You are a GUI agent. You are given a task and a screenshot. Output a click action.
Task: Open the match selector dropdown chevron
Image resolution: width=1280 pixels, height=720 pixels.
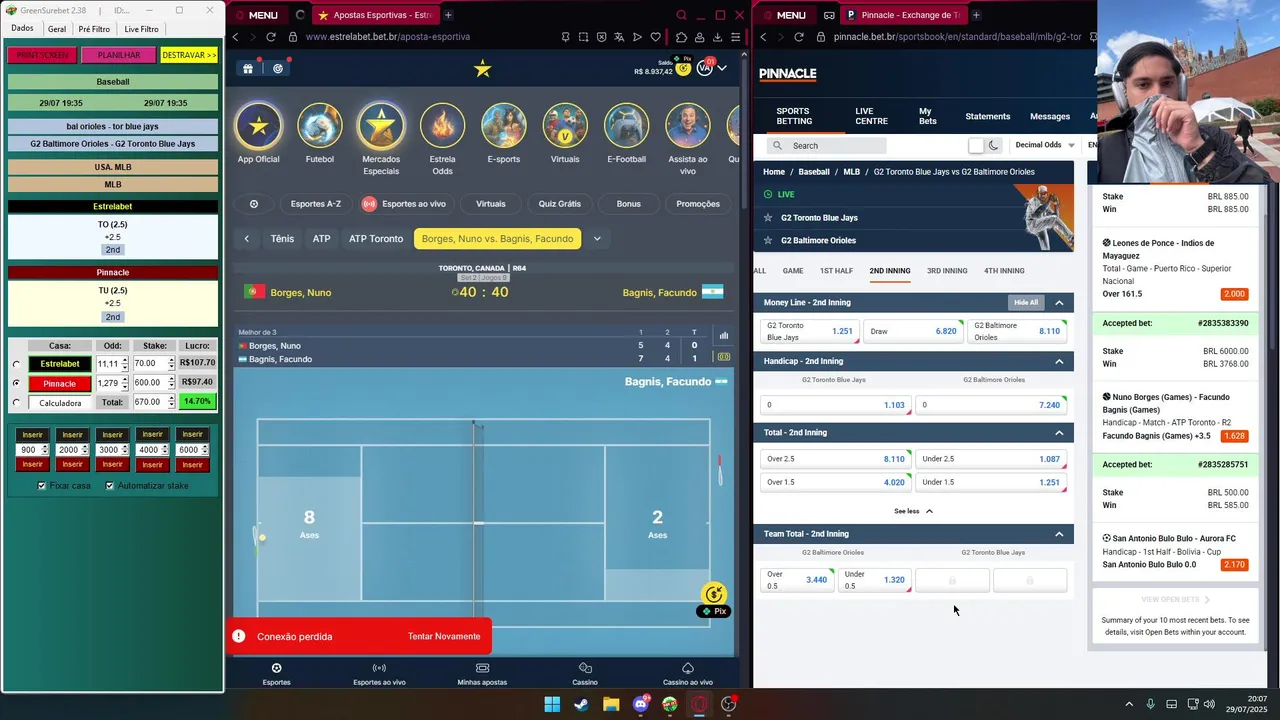[597, 239]
